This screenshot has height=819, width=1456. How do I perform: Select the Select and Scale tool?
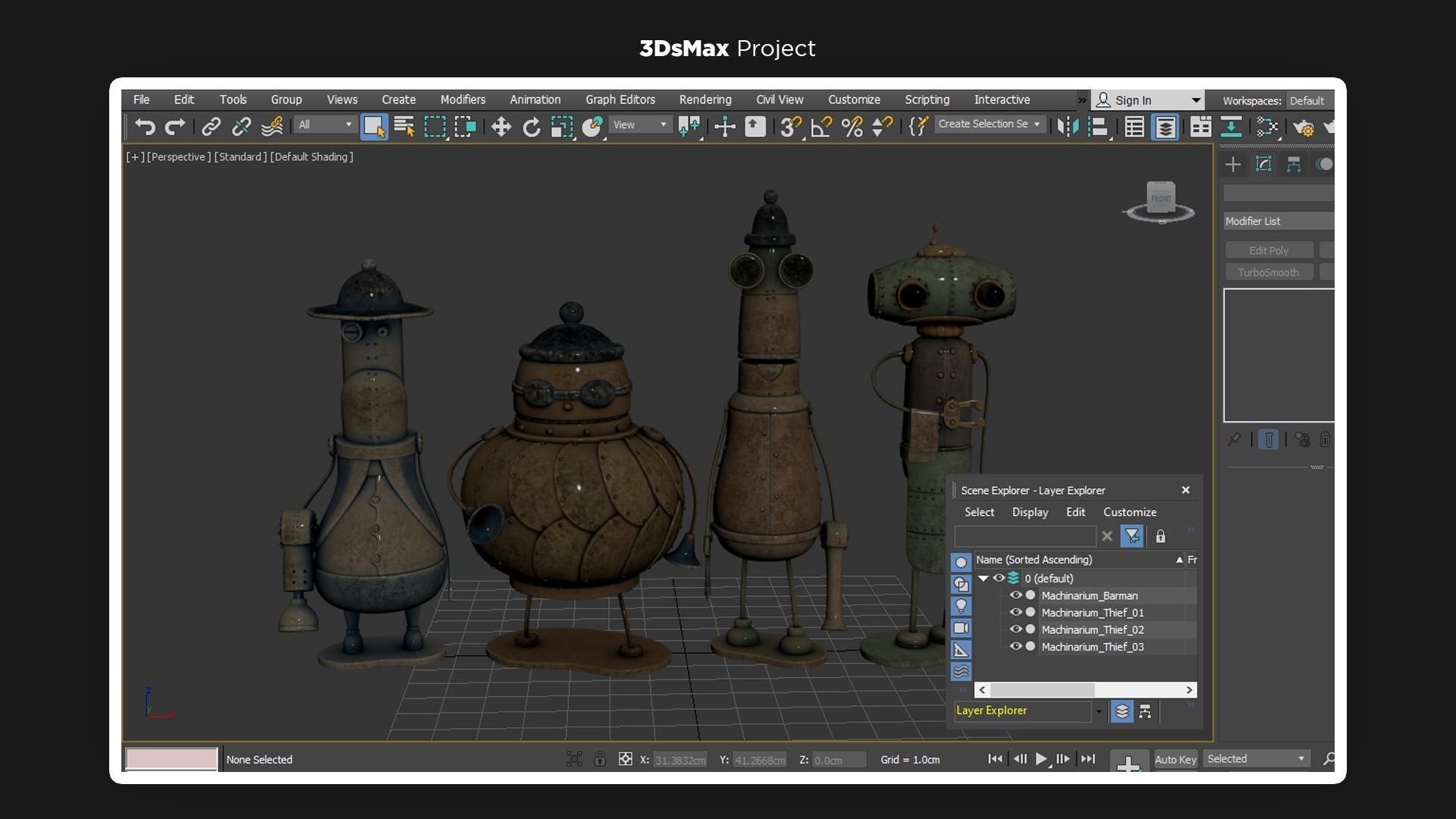point(562,127)
